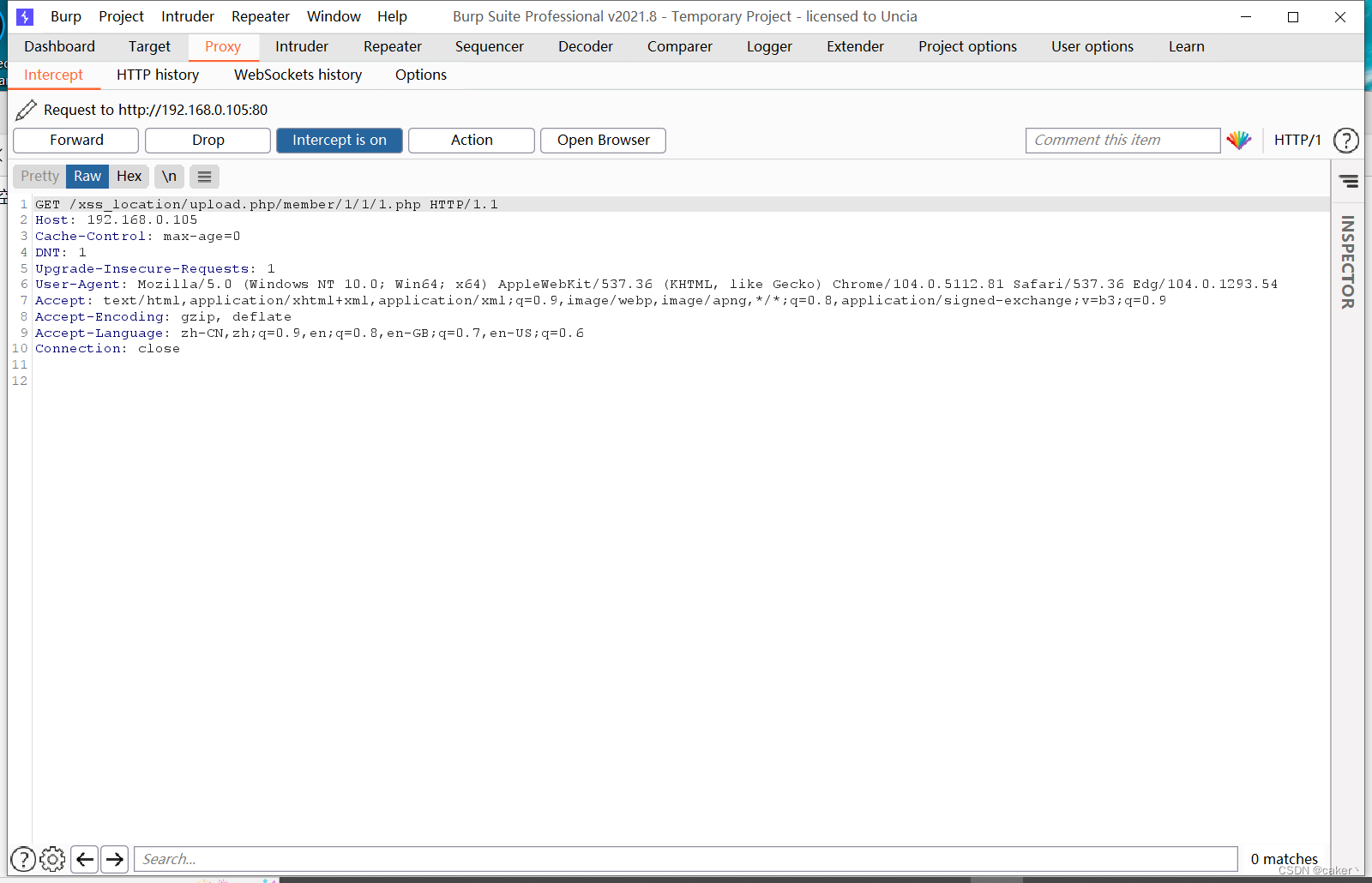Click the Search input field
The height and width of the screenshot is (883, 1372).
686,859
